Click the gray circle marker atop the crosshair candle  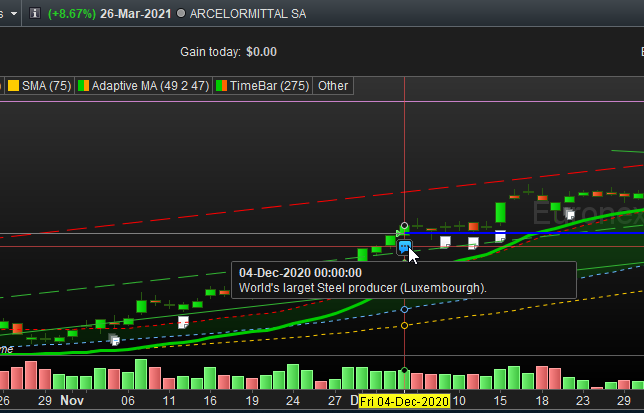click(x=404, y=225)
